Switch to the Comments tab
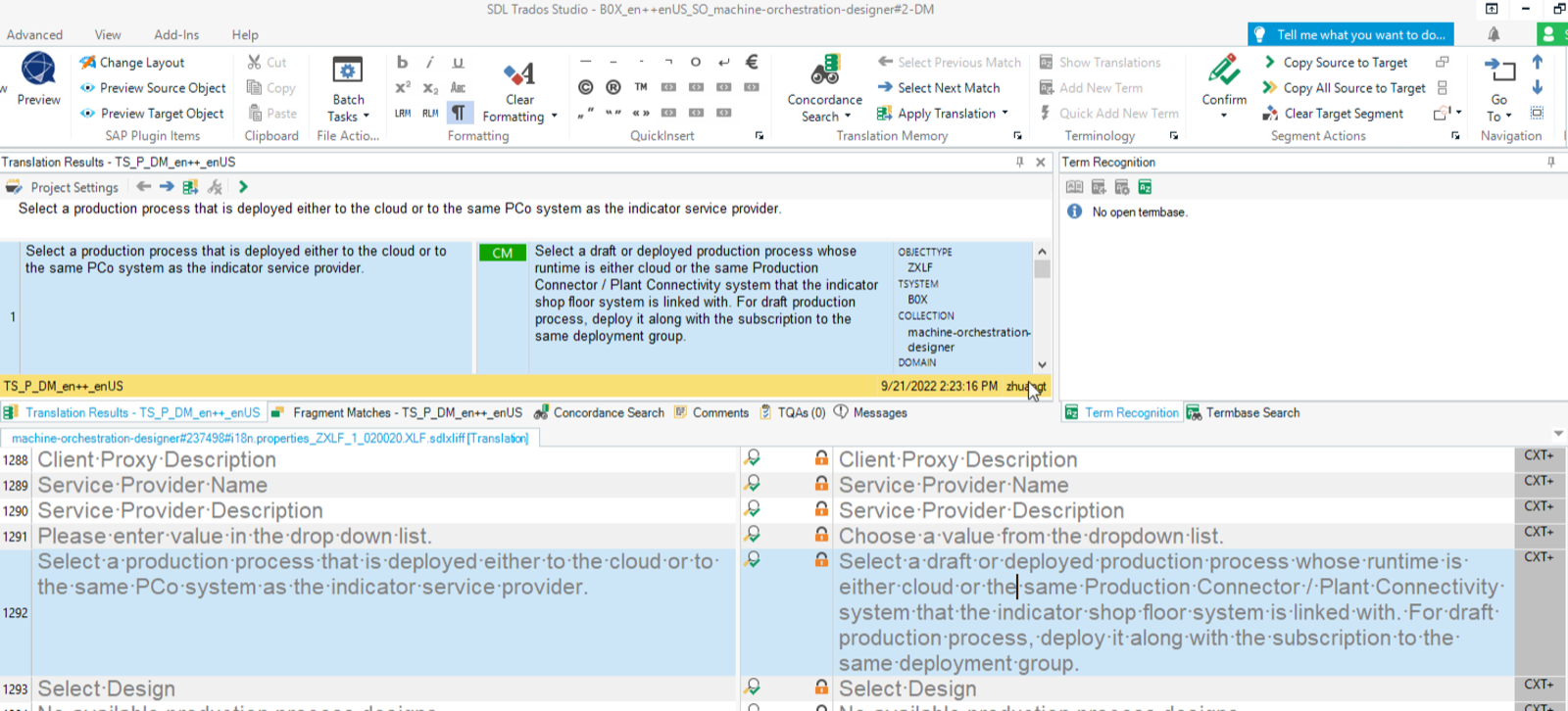1568x711 pixels. point(711,412)
